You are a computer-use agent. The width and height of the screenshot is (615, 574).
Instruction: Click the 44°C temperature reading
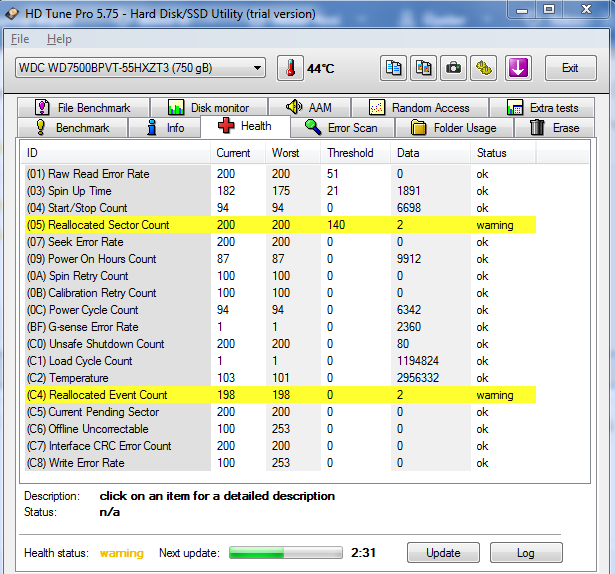coord(320,69)
